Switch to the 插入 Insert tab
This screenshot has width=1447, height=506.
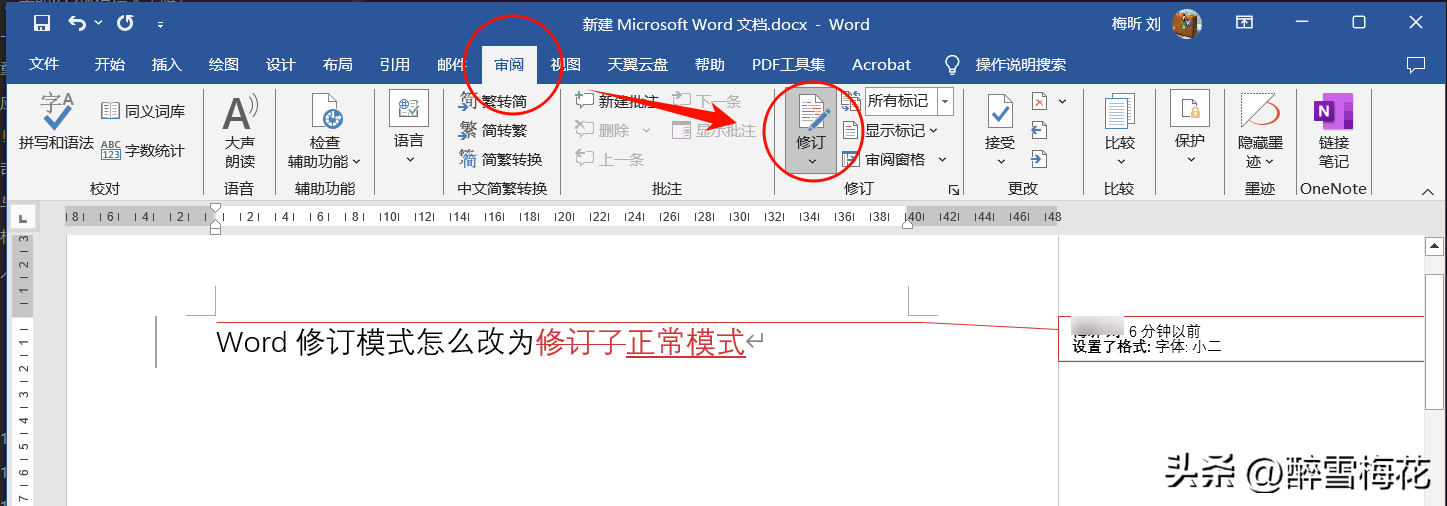pos(167,64)
